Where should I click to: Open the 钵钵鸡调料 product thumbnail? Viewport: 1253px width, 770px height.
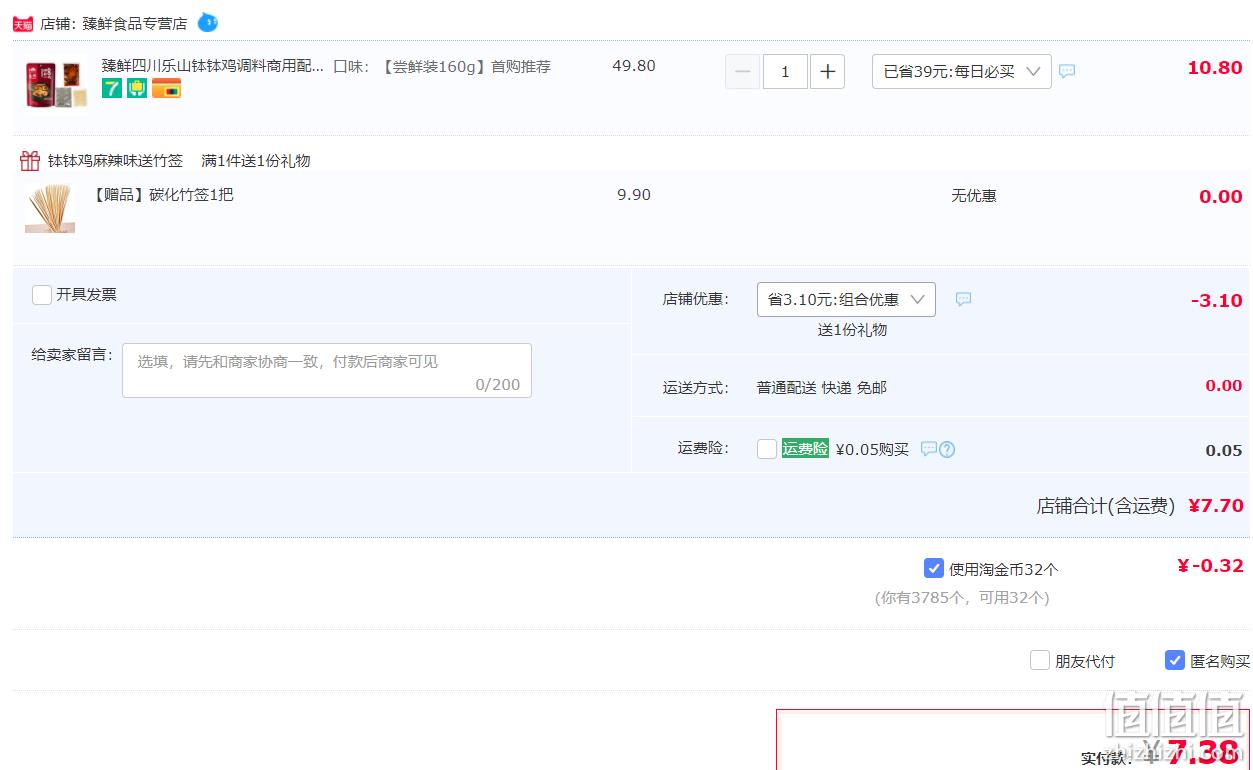click(x=56, y=84)
